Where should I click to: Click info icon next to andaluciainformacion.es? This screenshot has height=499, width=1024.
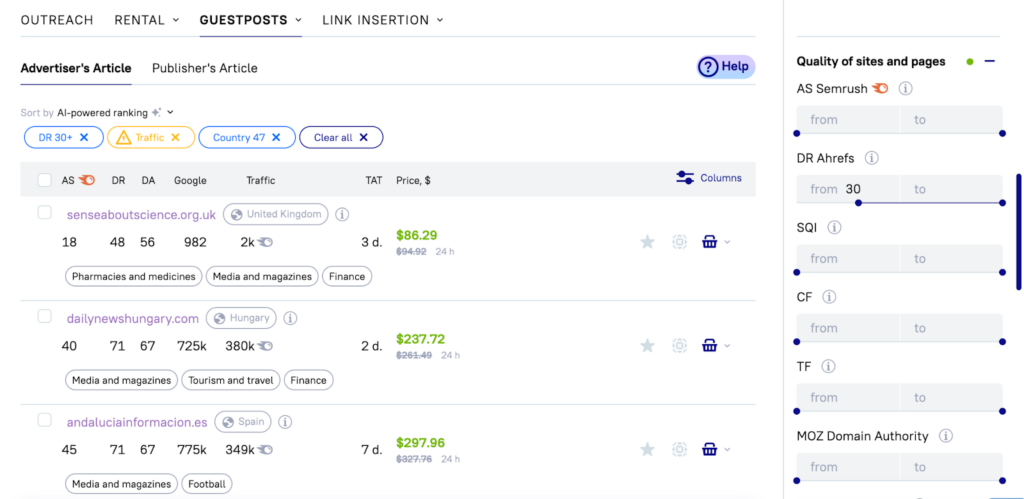(x=285, y=422)
